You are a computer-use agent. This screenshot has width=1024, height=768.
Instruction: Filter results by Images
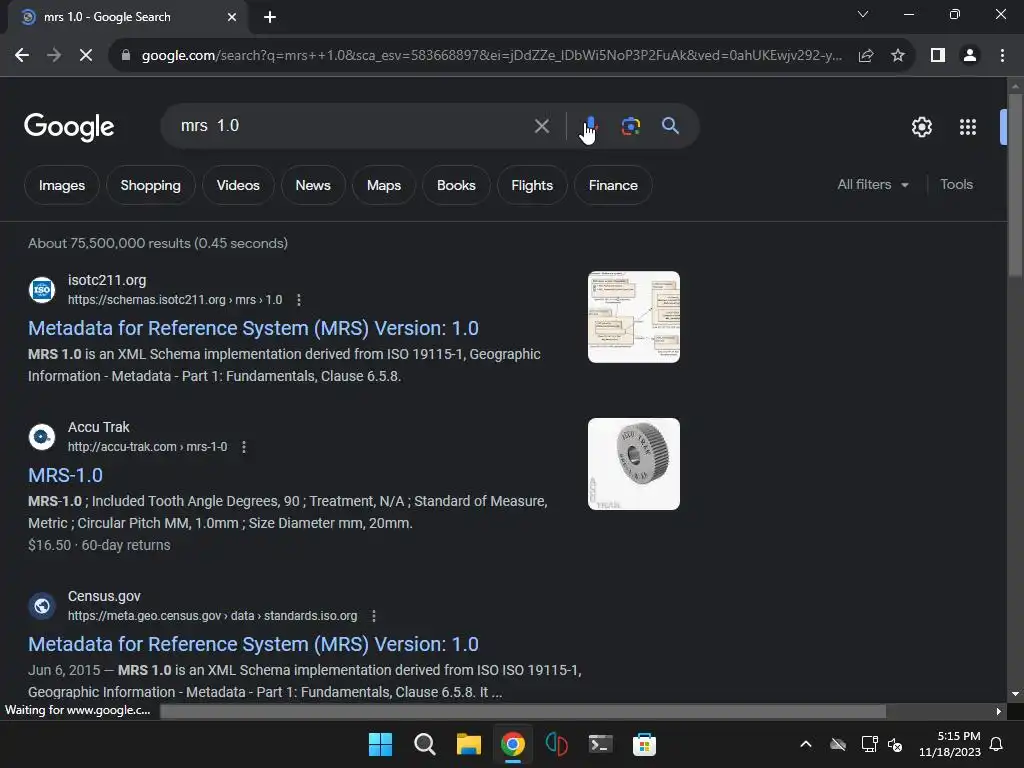click(x=62, y=185)
